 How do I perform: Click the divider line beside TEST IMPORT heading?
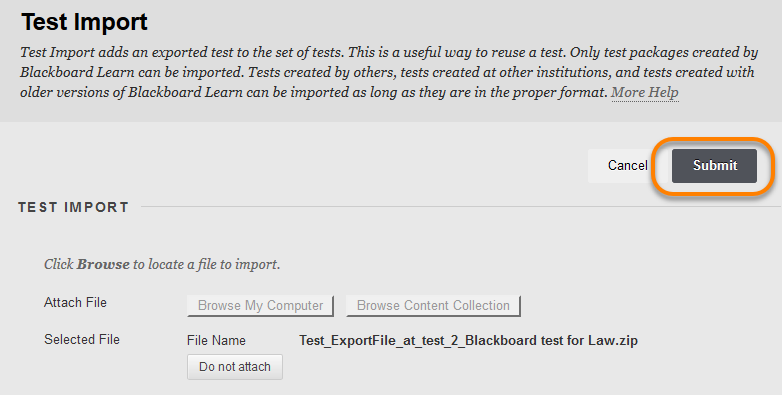(461, 206)
